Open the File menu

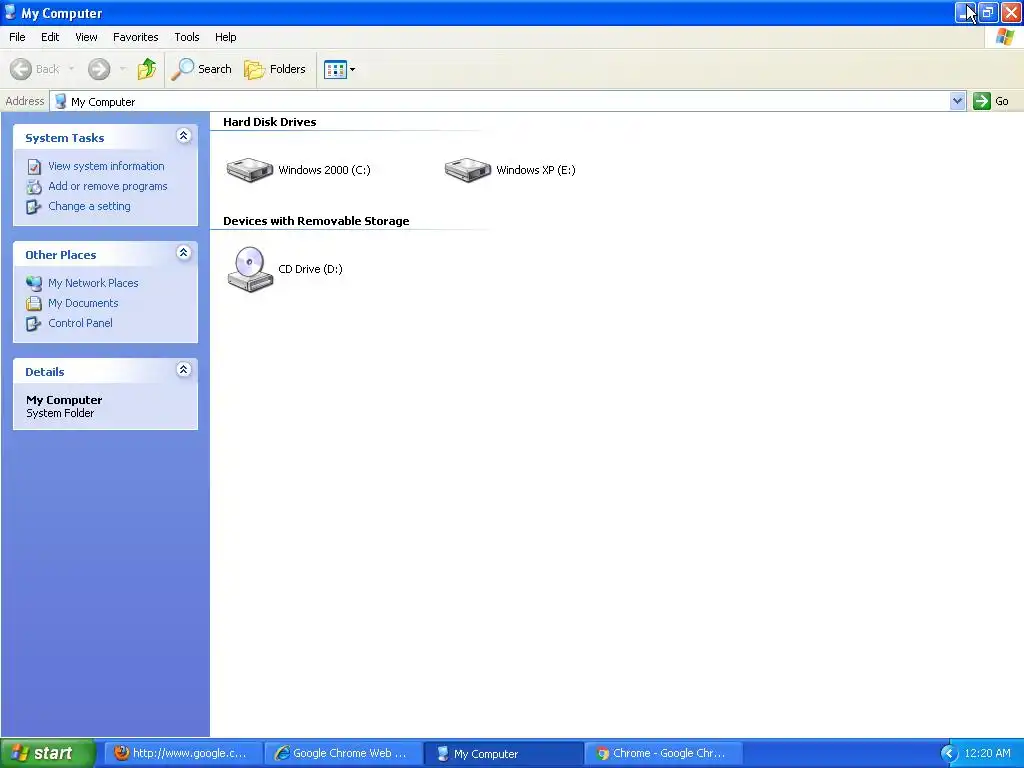pos(18,37)
